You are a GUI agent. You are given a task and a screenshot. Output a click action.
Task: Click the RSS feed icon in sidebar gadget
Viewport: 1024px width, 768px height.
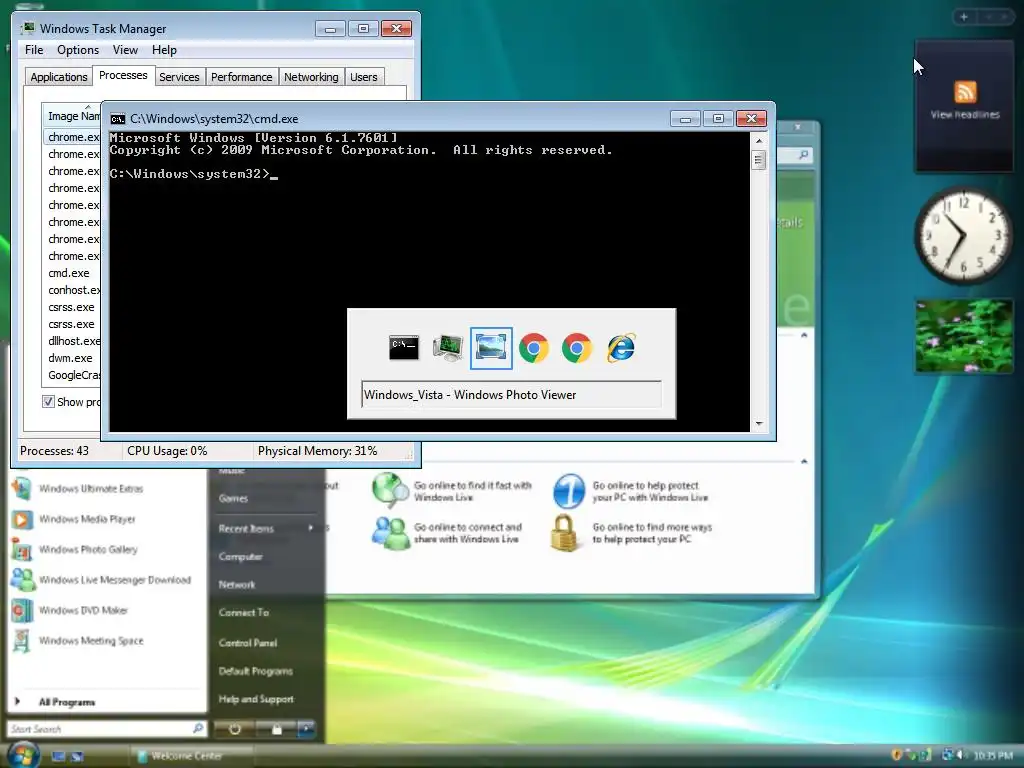coord(965,91)
